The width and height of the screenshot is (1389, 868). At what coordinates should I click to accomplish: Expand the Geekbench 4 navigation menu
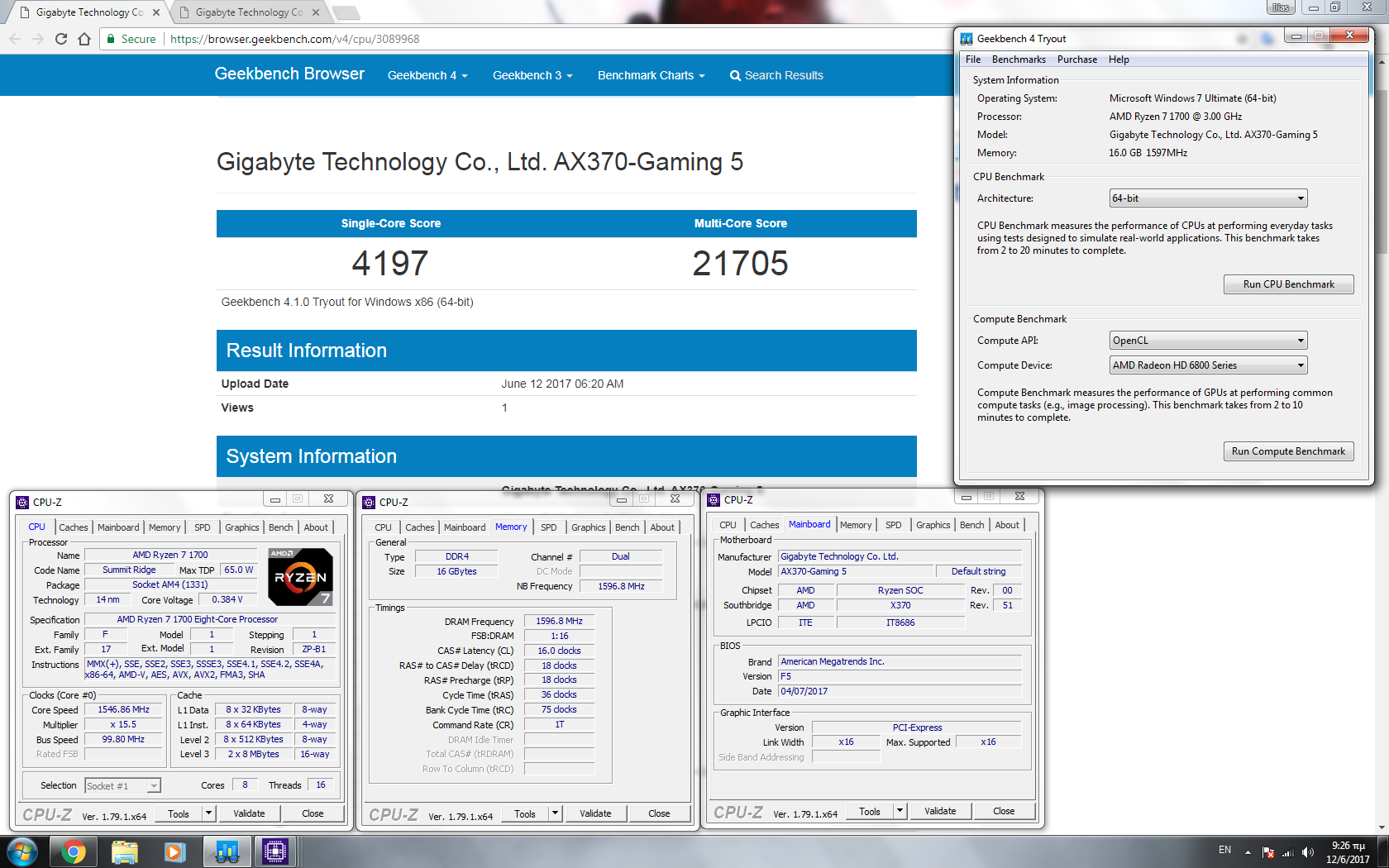coord(427,75)
